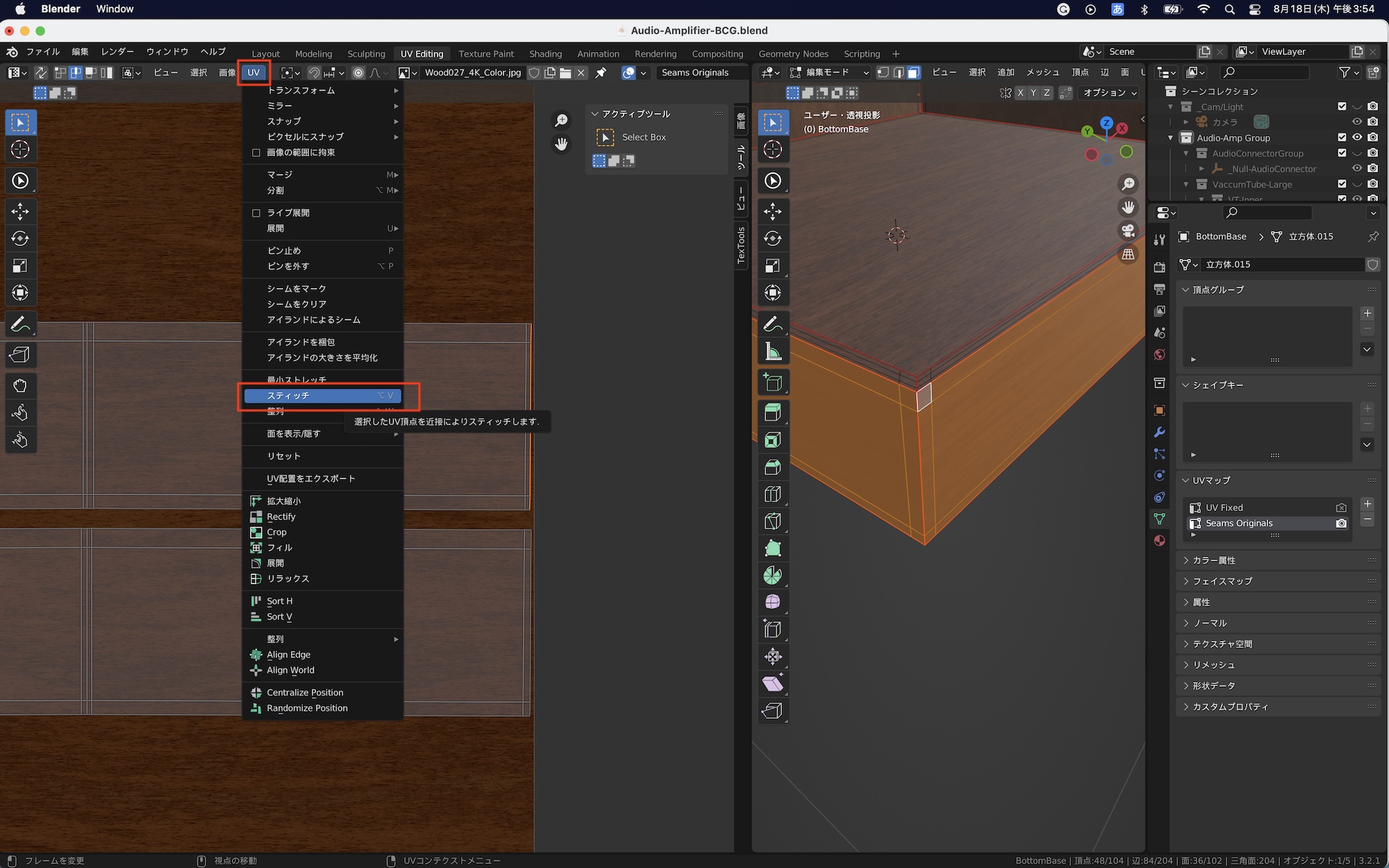Viewport: 1389px width, 868px height.
Task: Hide カメラ with its eye icon
Action: coord(1357,122)
